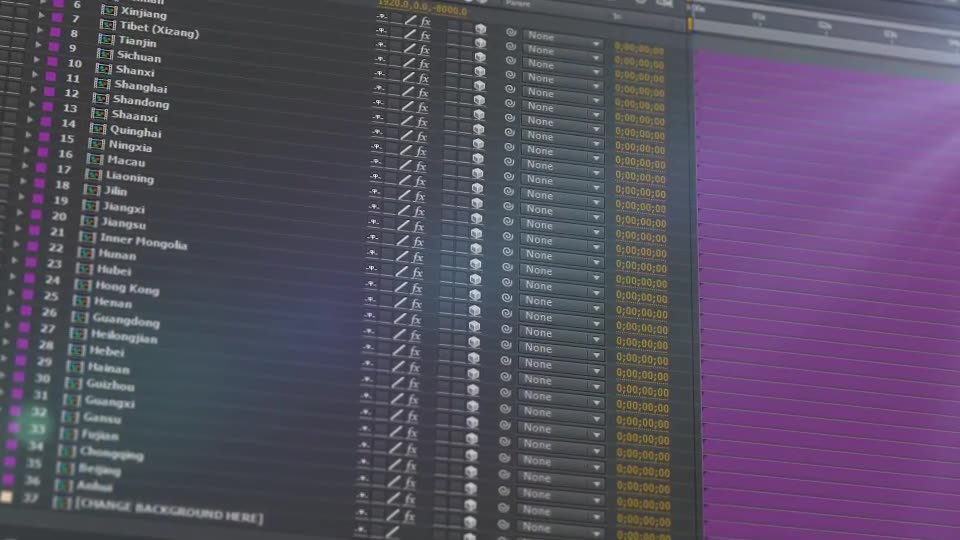Select the Jiangsu layer name

(x=123, y=223)
